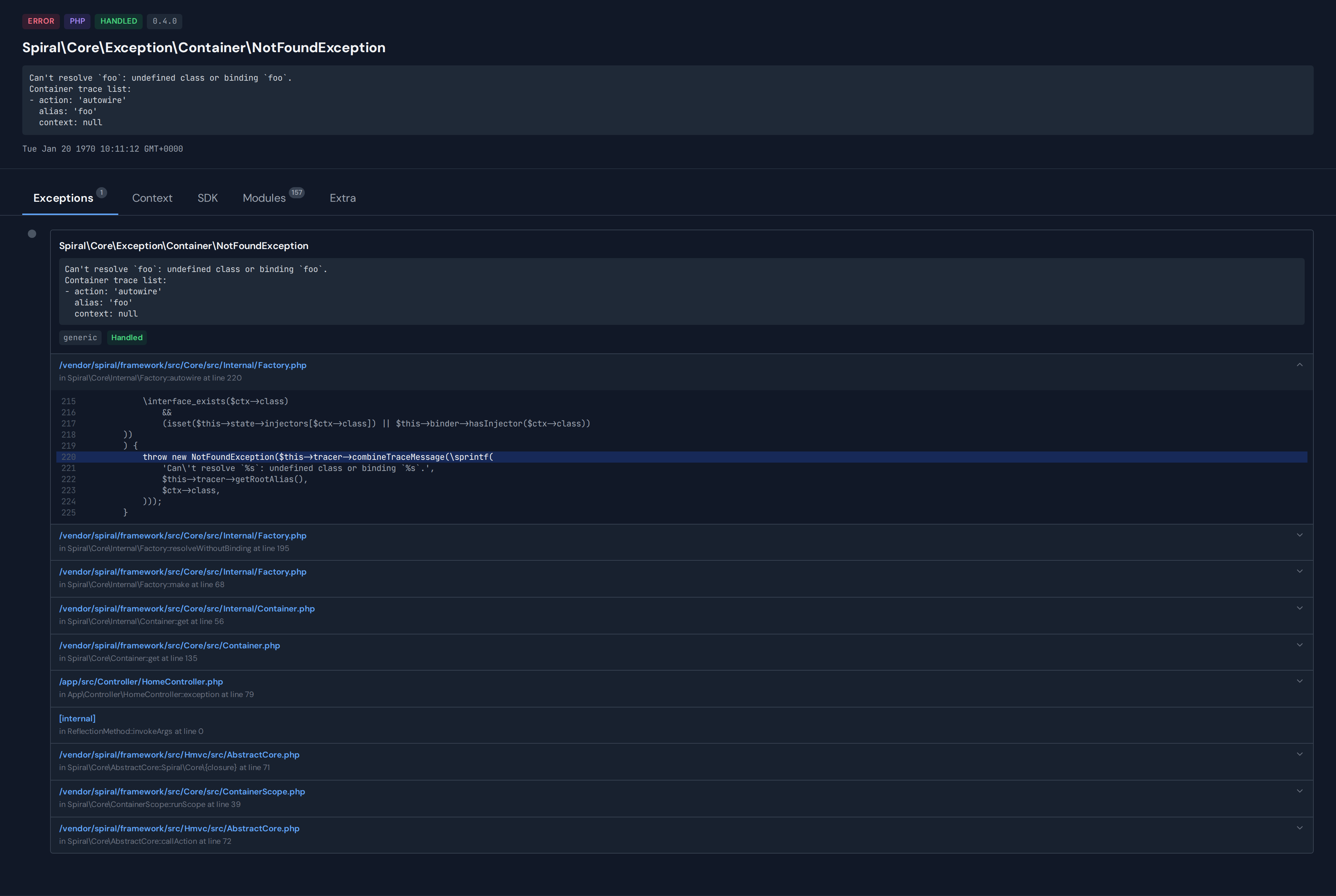1336x896 pixels.
Task: Open the Modules tab
Action: (264, 198)
